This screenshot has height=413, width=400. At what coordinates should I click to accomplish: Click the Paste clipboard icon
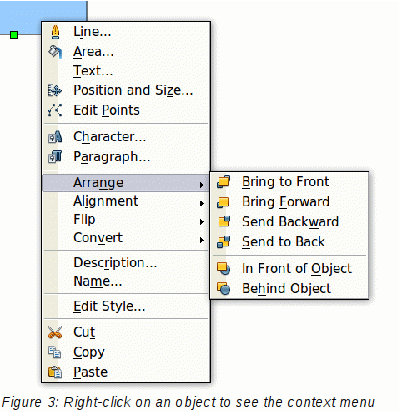tap(55, 372)
